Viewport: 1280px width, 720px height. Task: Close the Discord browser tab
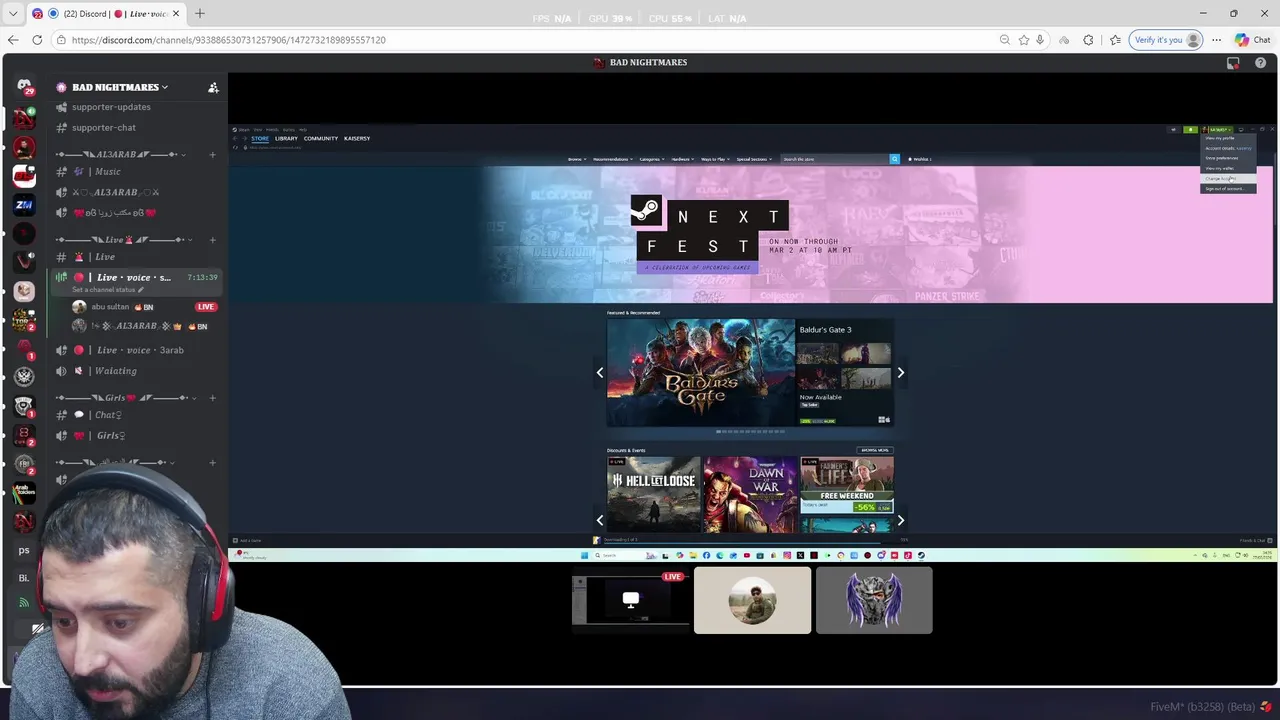pos(176,13)
